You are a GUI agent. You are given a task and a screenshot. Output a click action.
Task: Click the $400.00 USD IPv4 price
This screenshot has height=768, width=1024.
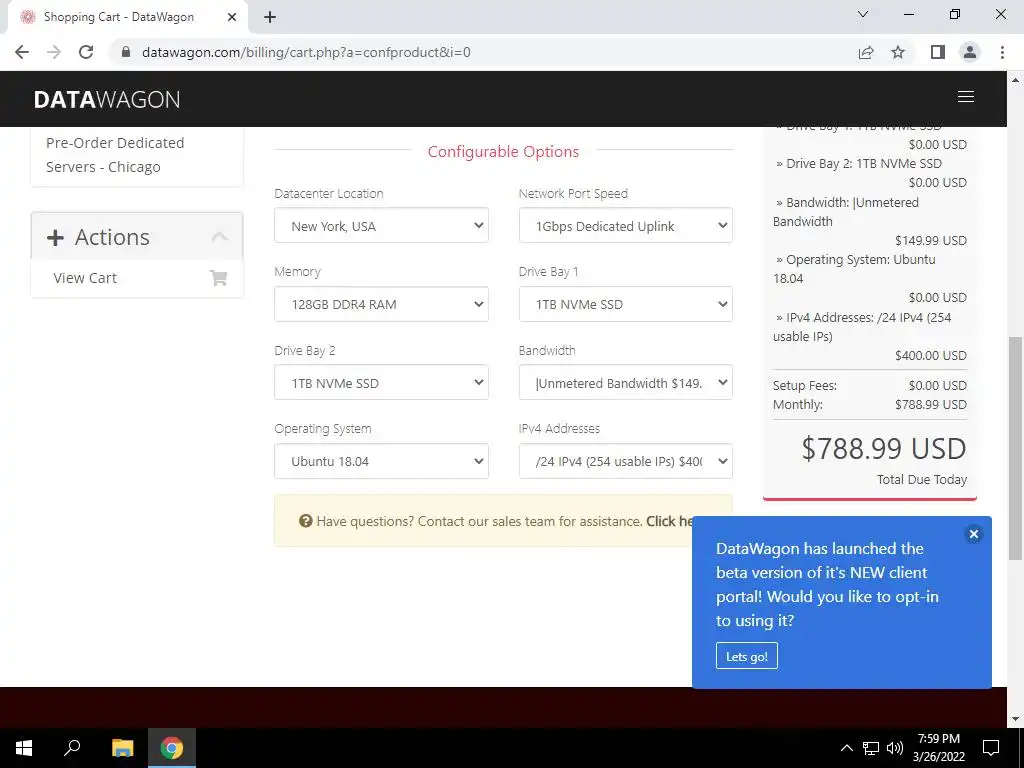931,355
